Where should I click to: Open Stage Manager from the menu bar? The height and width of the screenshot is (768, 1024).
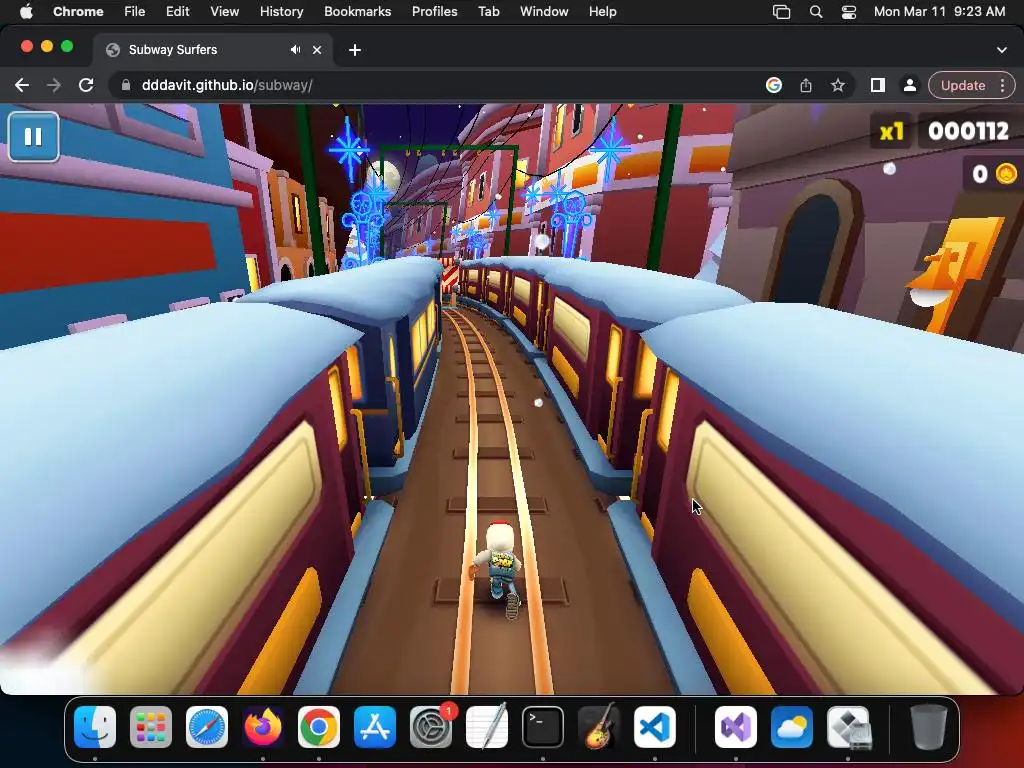pos(781,12)
